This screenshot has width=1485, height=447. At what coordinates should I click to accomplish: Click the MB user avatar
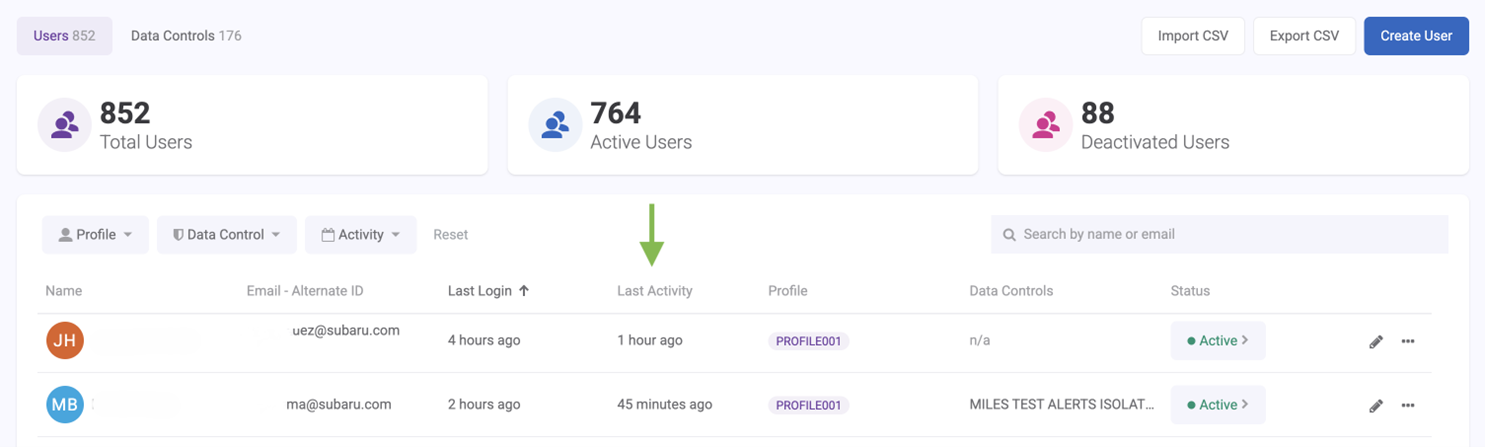coord(65,405)
